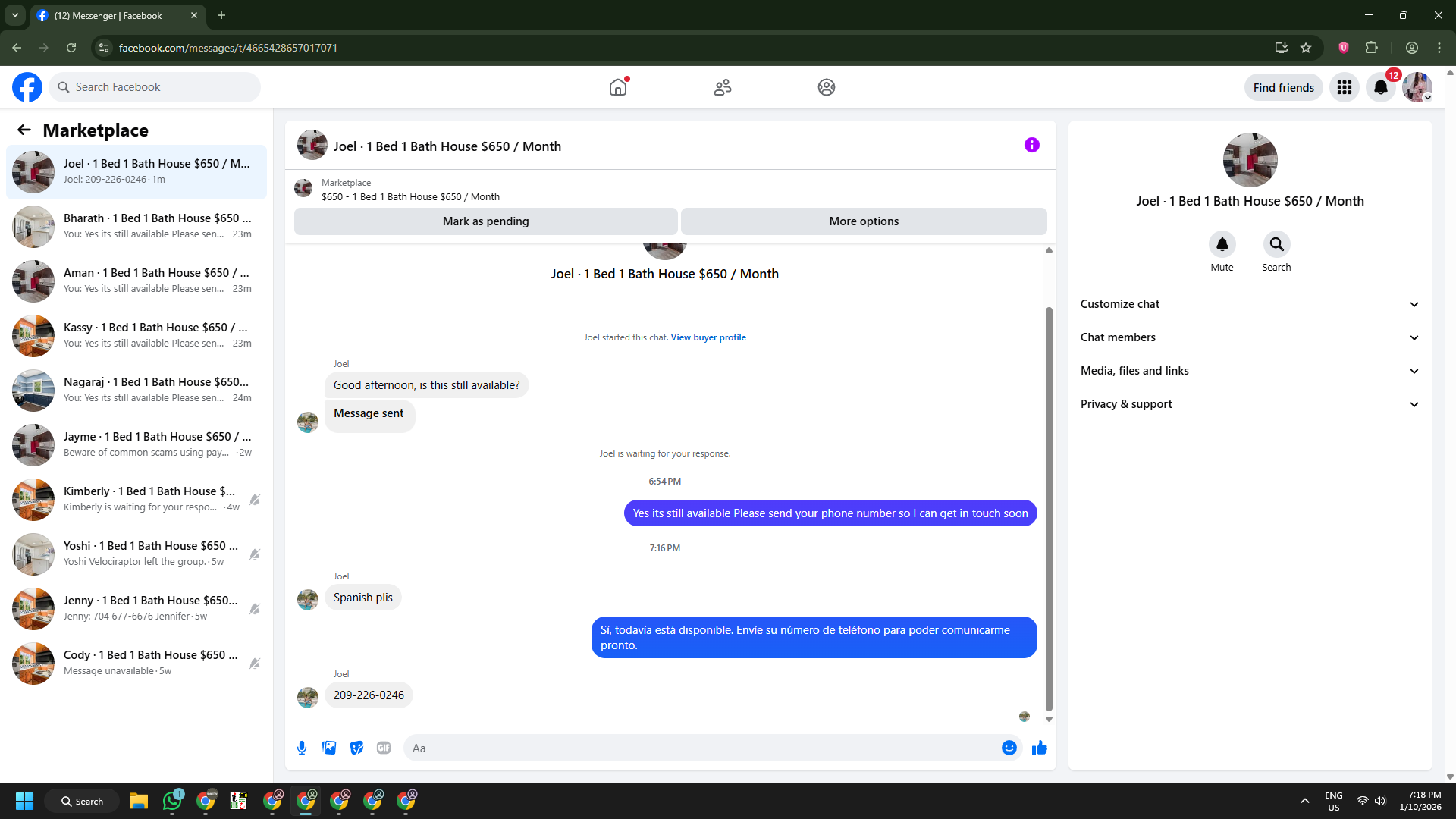Open the notifications bell
The width and height of the screenshot is (1456, 819).
pyautogui.click(x=1381, y=87)
